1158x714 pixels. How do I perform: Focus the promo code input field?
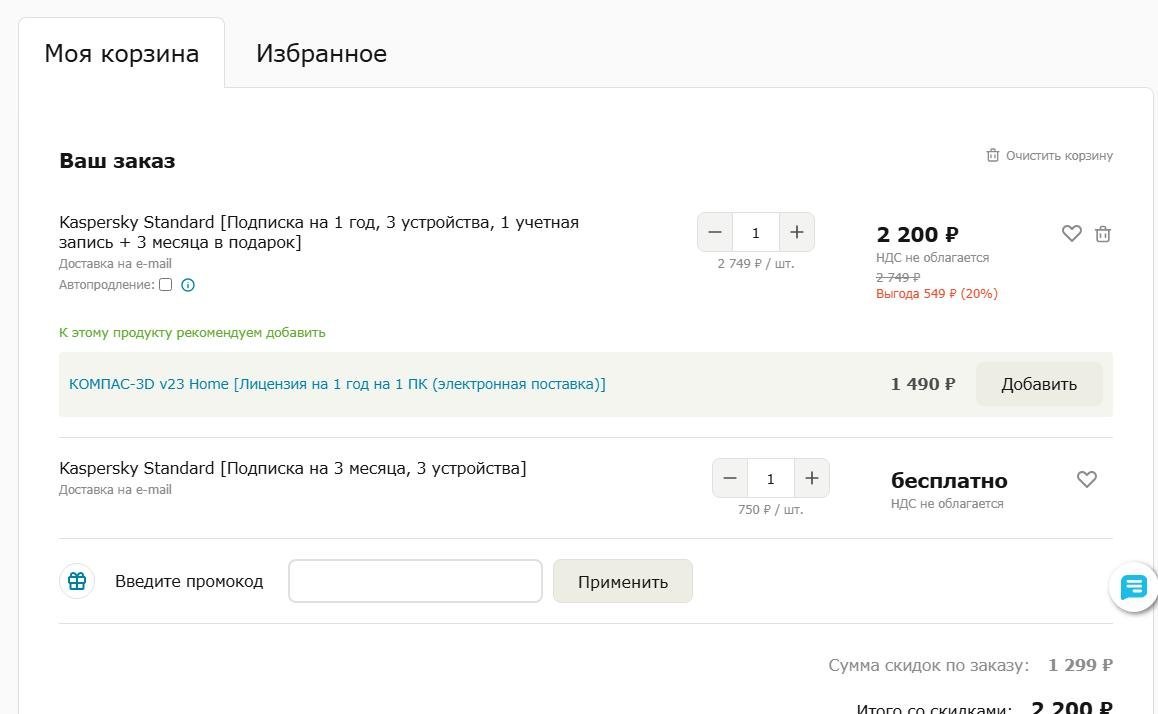click(x=415, y=581)
